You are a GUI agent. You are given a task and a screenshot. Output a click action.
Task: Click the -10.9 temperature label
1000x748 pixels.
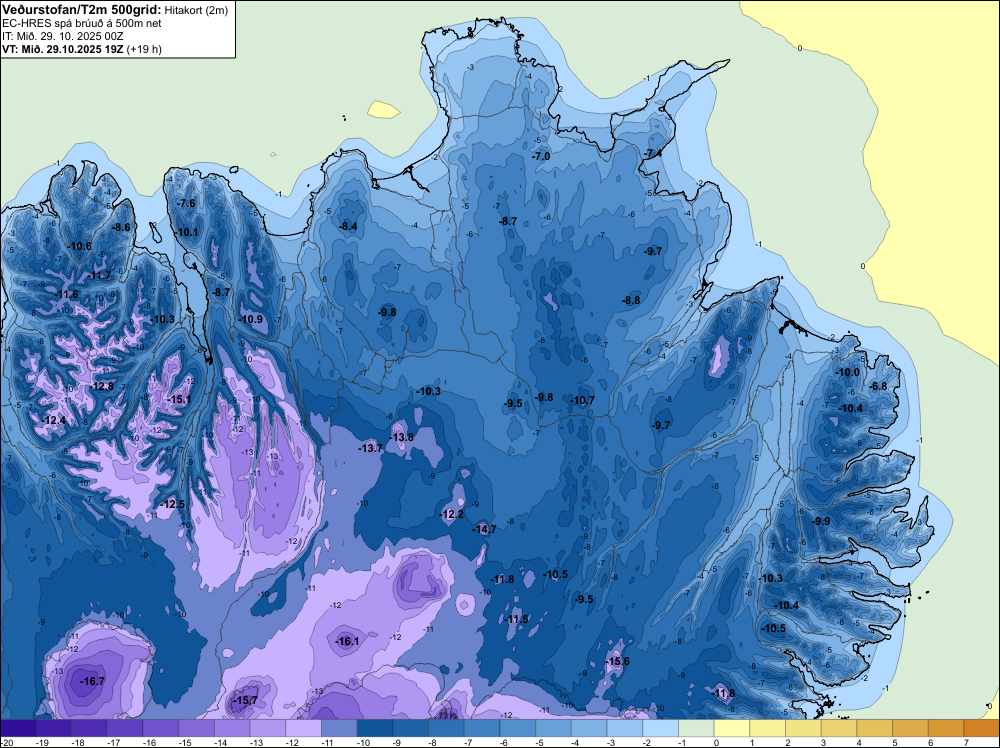tap(251, 319)
